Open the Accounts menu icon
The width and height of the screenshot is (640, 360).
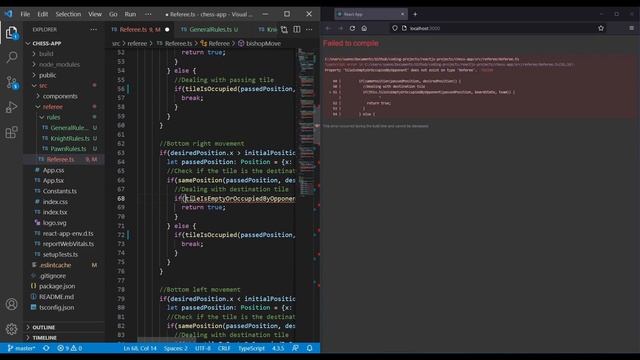click(x=11, y=304)
